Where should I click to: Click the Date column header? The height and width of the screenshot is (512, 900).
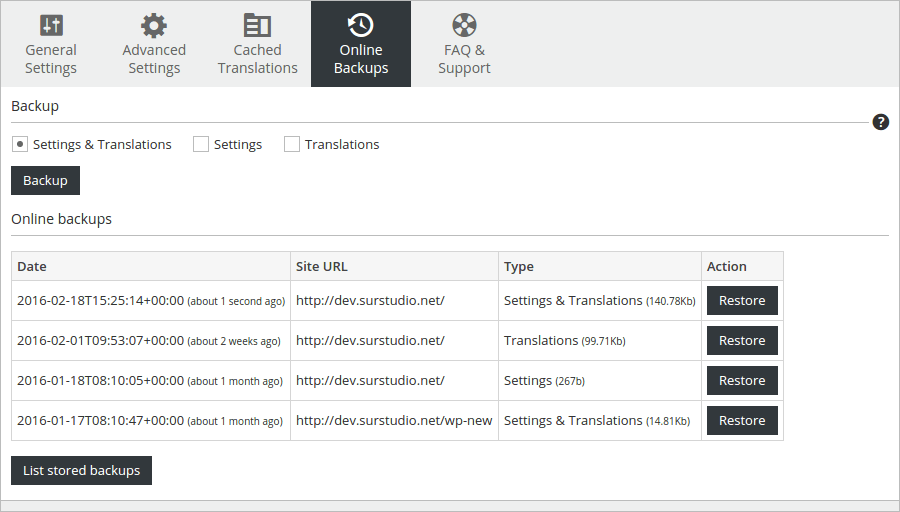(x=32, y=266)
